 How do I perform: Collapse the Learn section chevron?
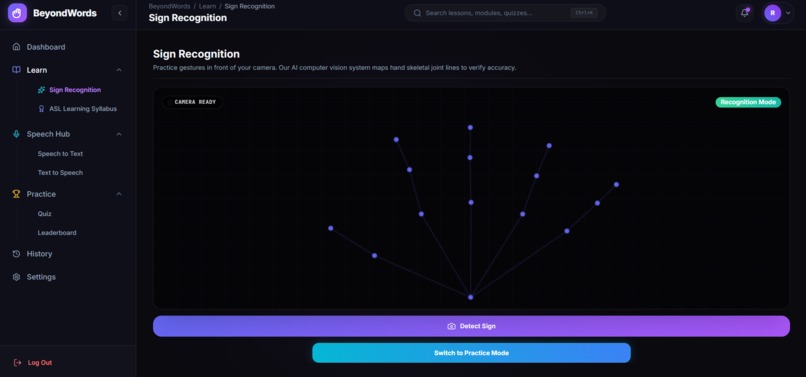point(119,70)
